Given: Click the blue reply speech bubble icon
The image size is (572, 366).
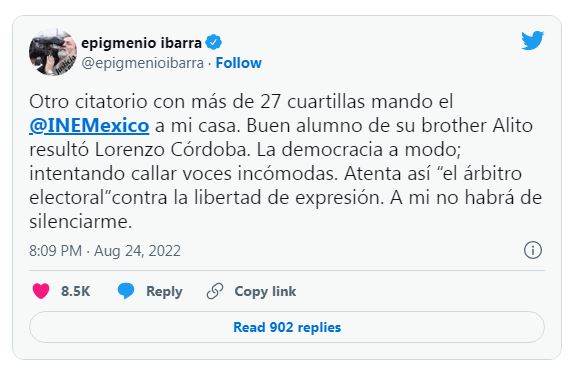Looking at the screenshot, I should pyautogui.click(x=126, y=291).
